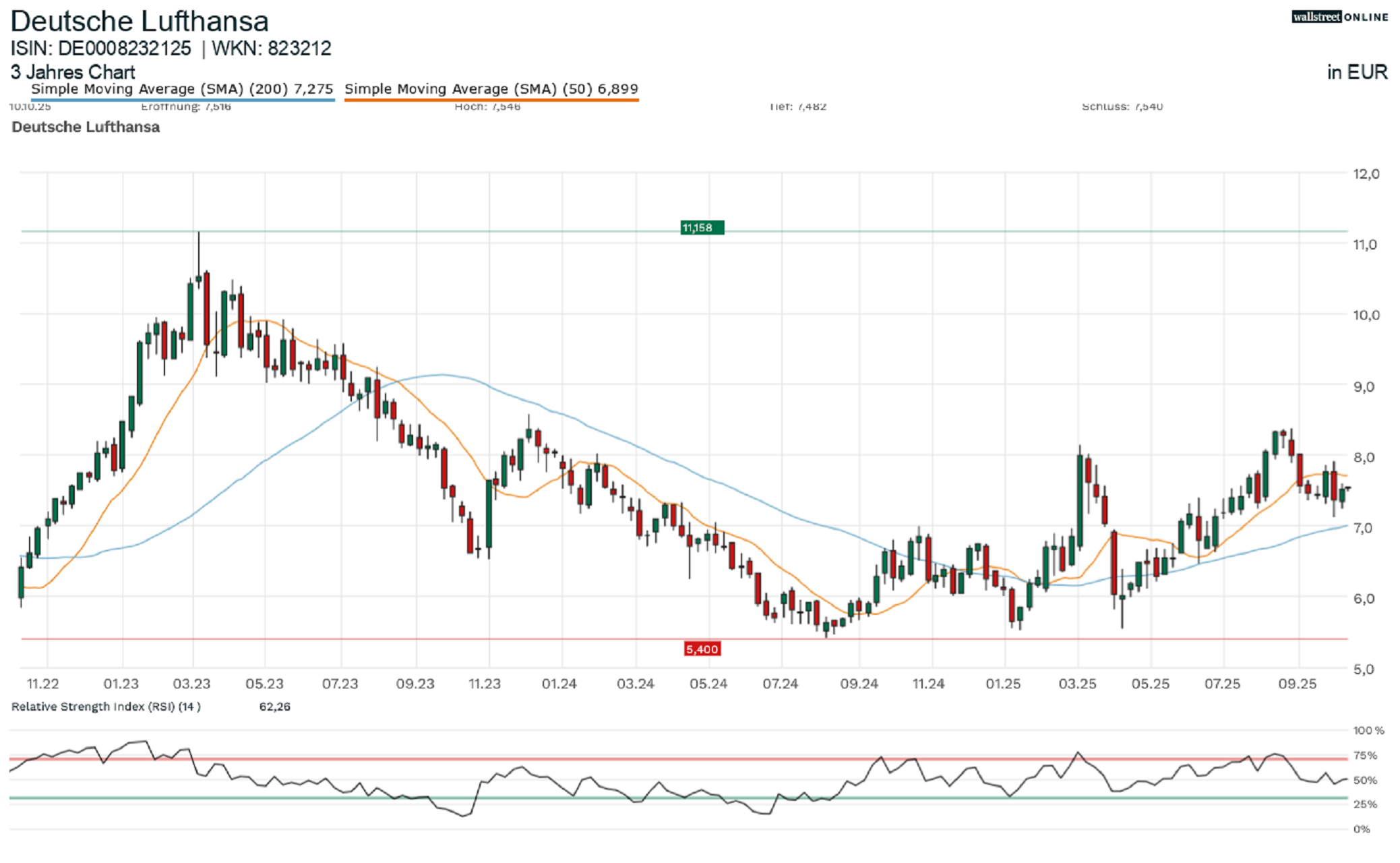
Task: Click the red 5,400 low price label
Action: 702,649
